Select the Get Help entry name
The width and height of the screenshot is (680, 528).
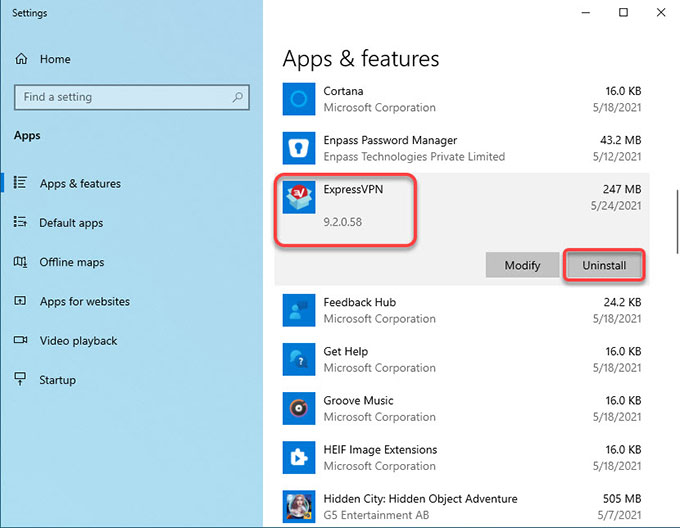point(346,352)
